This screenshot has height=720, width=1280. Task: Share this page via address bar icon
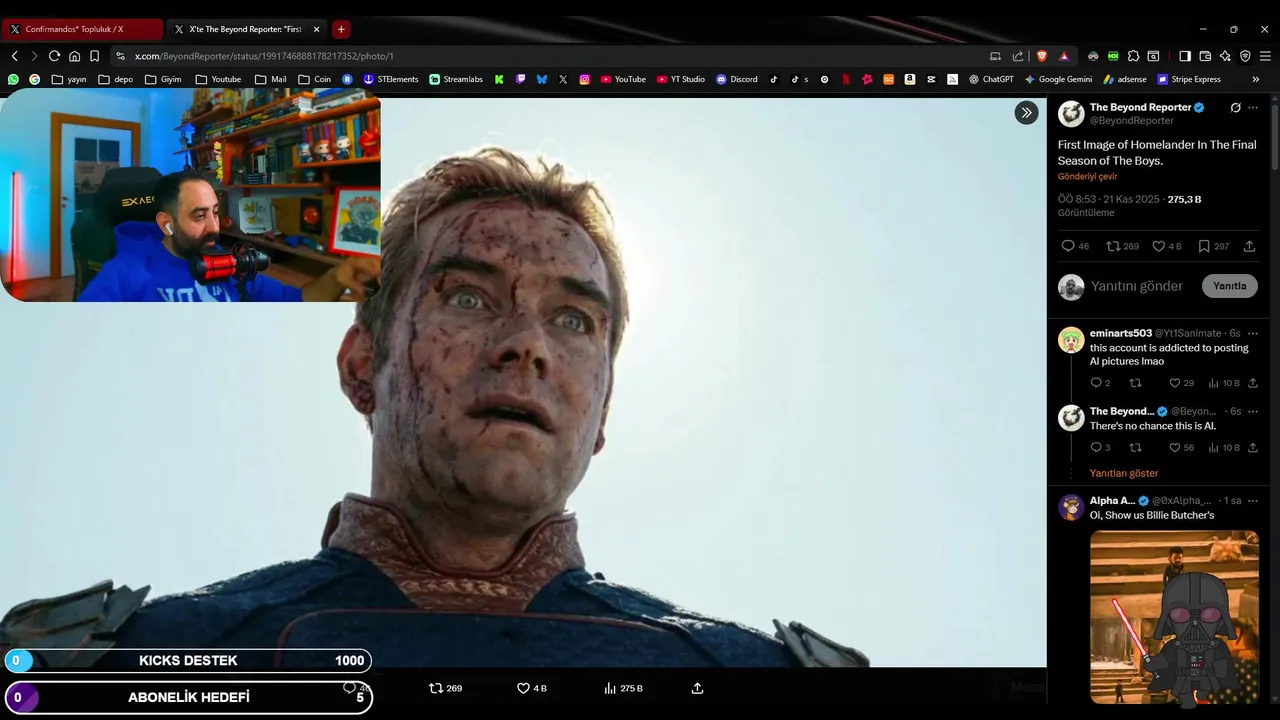[x=1018, y=56]
